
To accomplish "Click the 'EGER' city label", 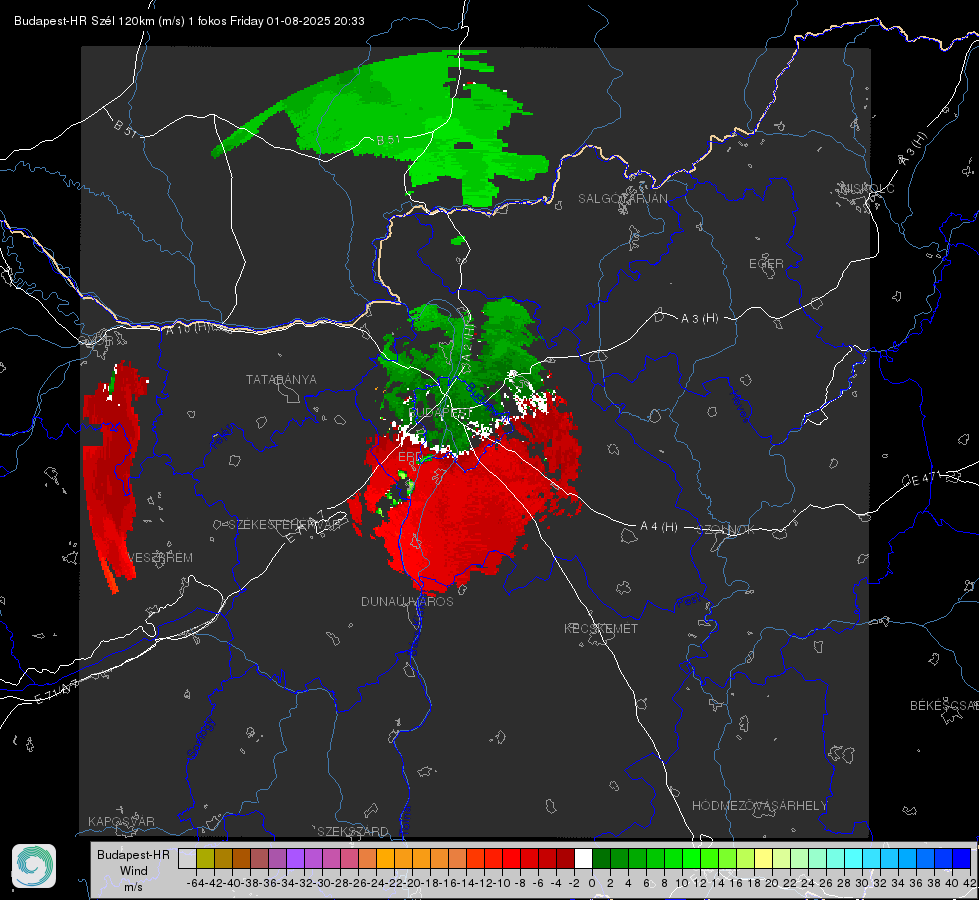I will (x=766, y=264).
